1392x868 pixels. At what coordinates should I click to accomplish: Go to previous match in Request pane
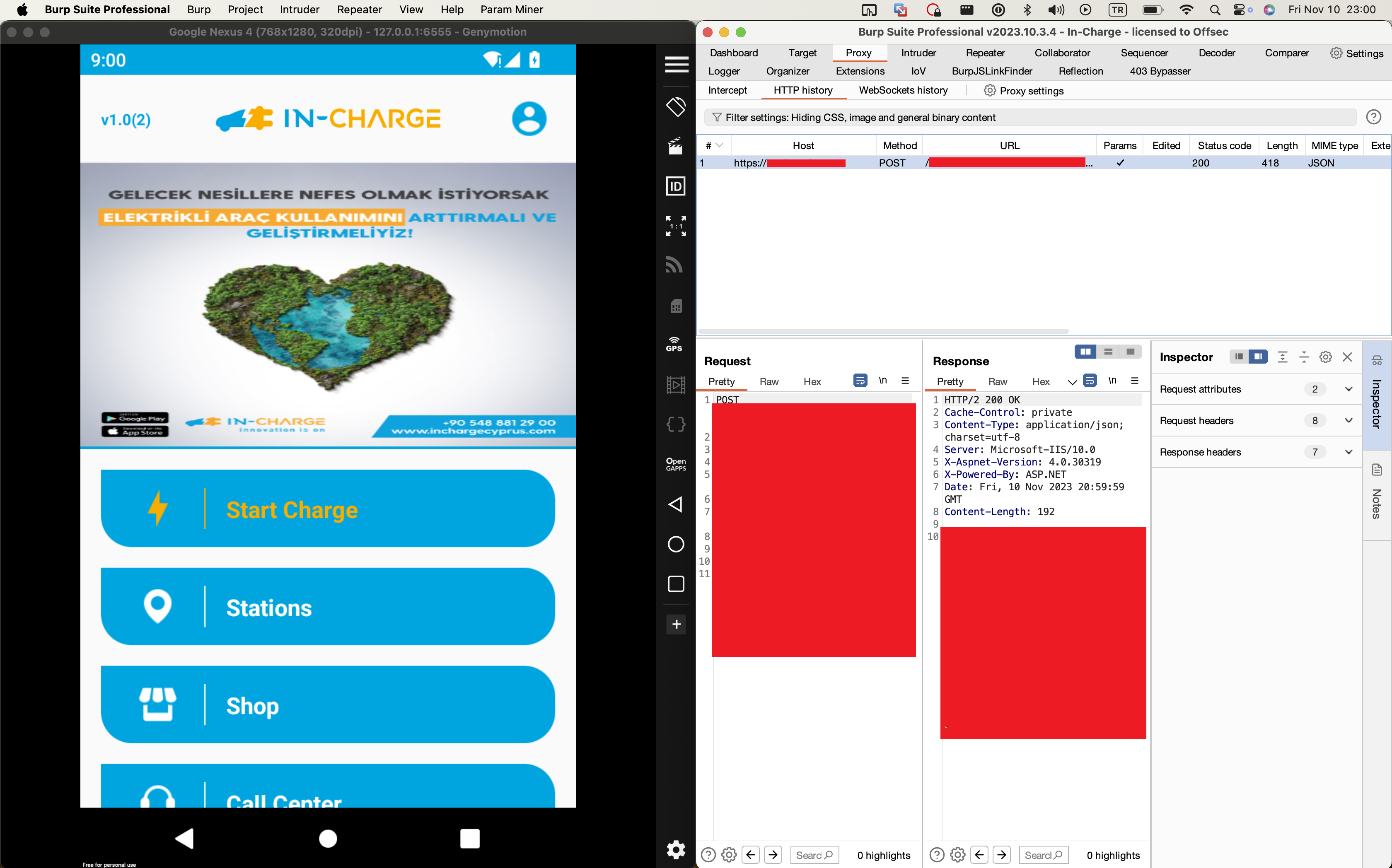pyautogui.click(x=751, y=855)
